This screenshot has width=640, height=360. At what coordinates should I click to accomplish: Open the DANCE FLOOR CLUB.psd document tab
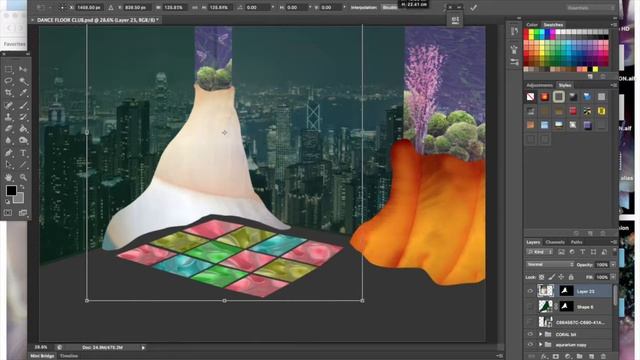pos(97,20)
